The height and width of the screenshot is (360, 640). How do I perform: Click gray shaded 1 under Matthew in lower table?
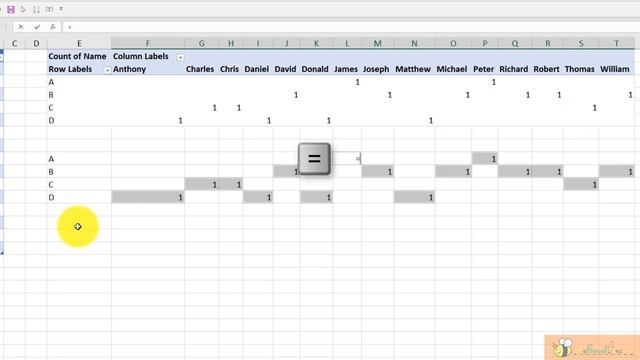tap(414, 197)
